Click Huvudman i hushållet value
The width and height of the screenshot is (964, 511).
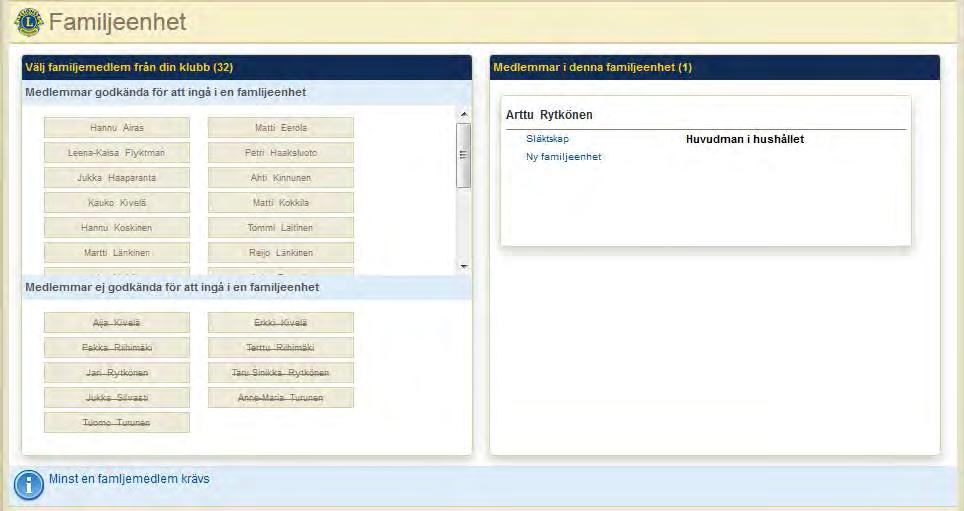(745, 140)
